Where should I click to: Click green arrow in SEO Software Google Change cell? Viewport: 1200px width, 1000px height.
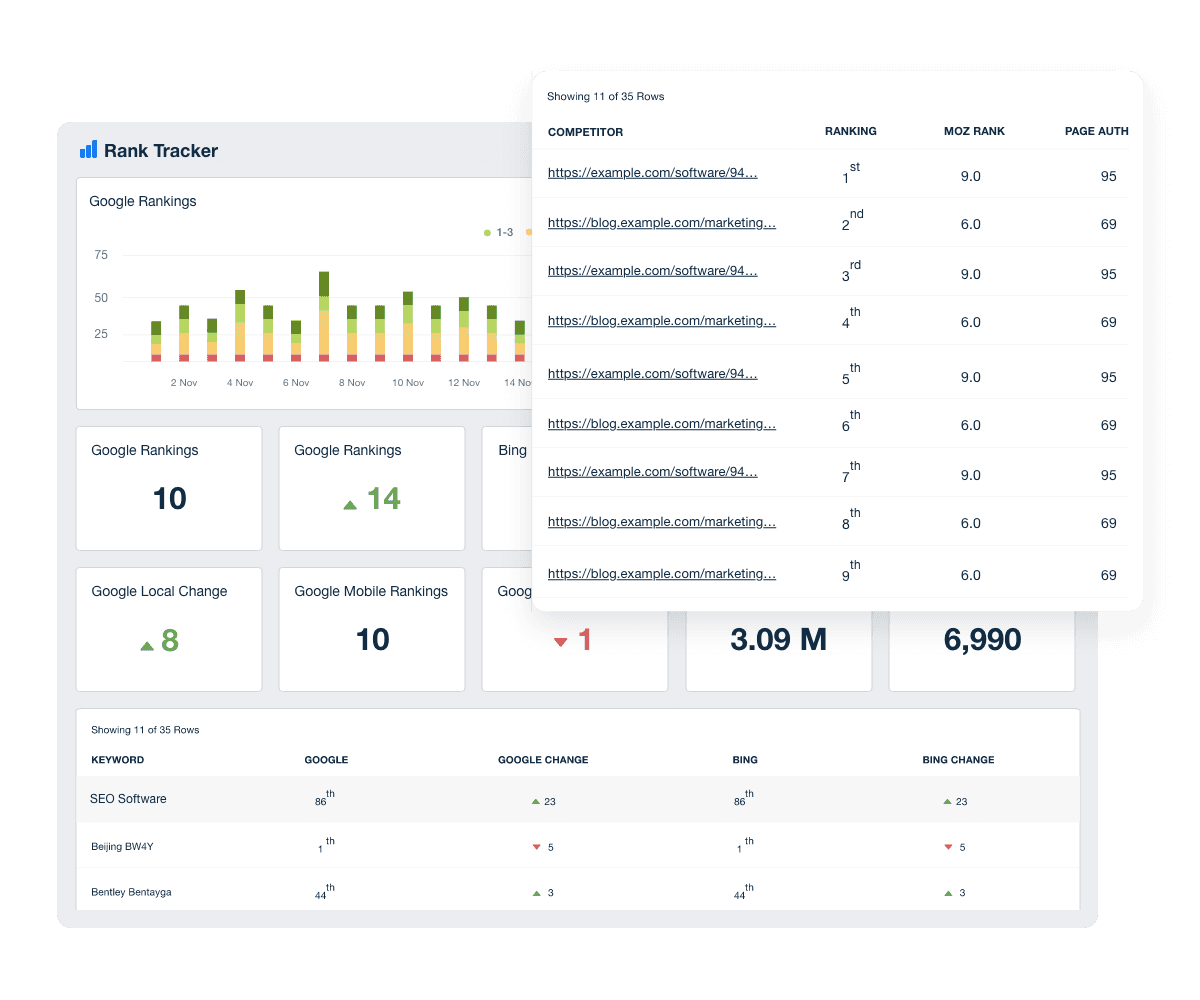(x=536, y=801)
